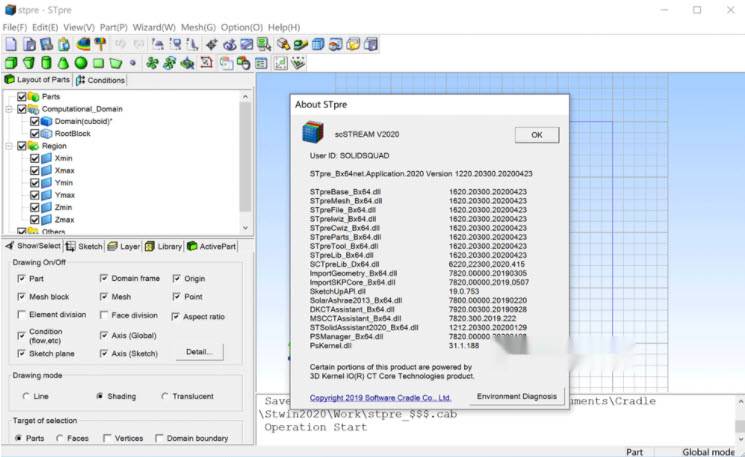Click the four-arrow move view icon
The width and height of the screenshot is (745, 457).
211,44
